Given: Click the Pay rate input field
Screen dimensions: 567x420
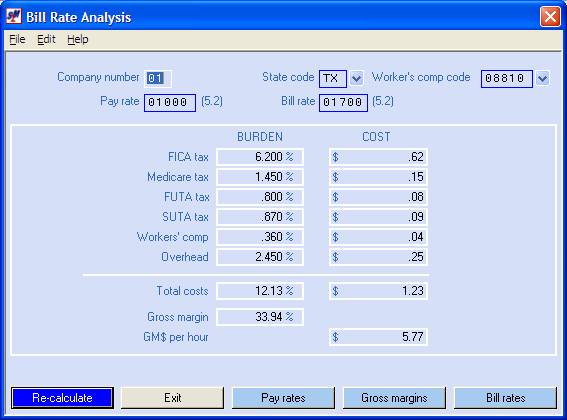Looking at the screenshot, I should pyautogui.click(x=170, y=103).
